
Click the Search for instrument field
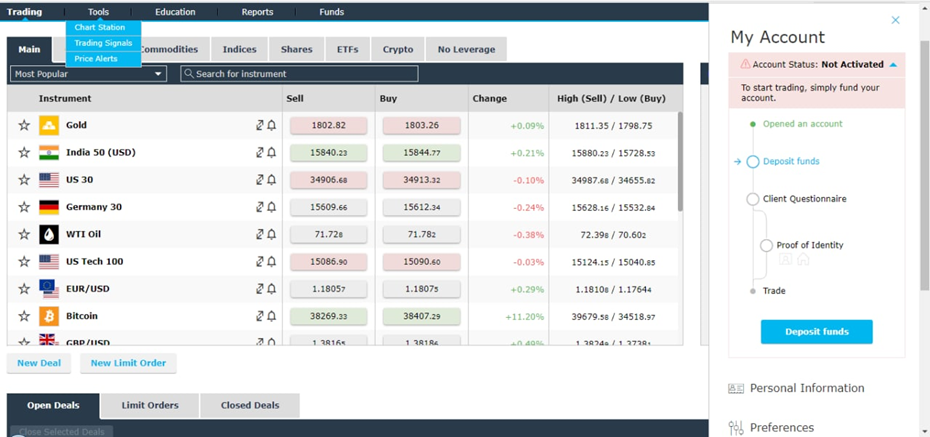coord(300,74)
